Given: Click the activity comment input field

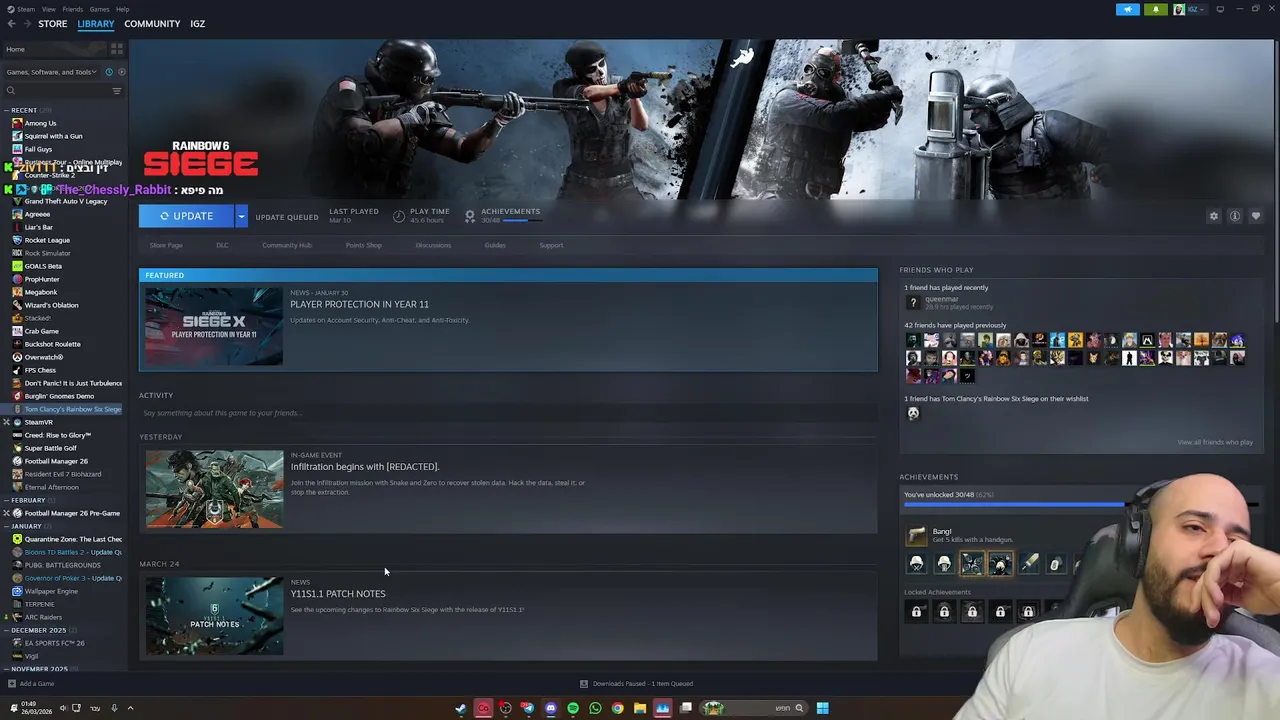Looking at the screenshot, I should tap(508, 413).
